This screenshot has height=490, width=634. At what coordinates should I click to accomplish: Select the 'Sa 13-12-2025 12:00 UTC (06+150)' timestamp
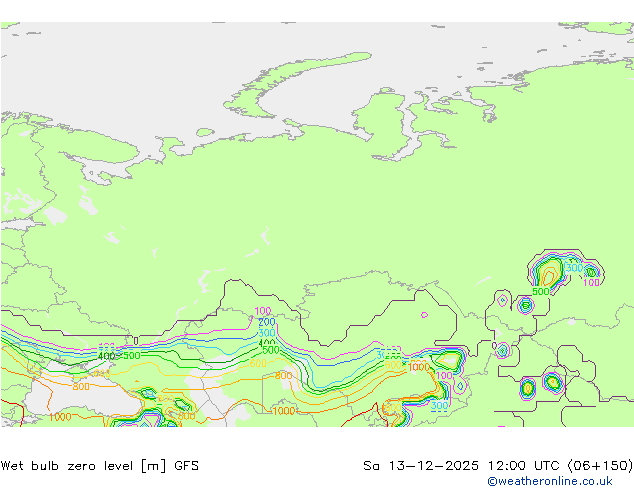pyautogui.click(x=498, y=466)
